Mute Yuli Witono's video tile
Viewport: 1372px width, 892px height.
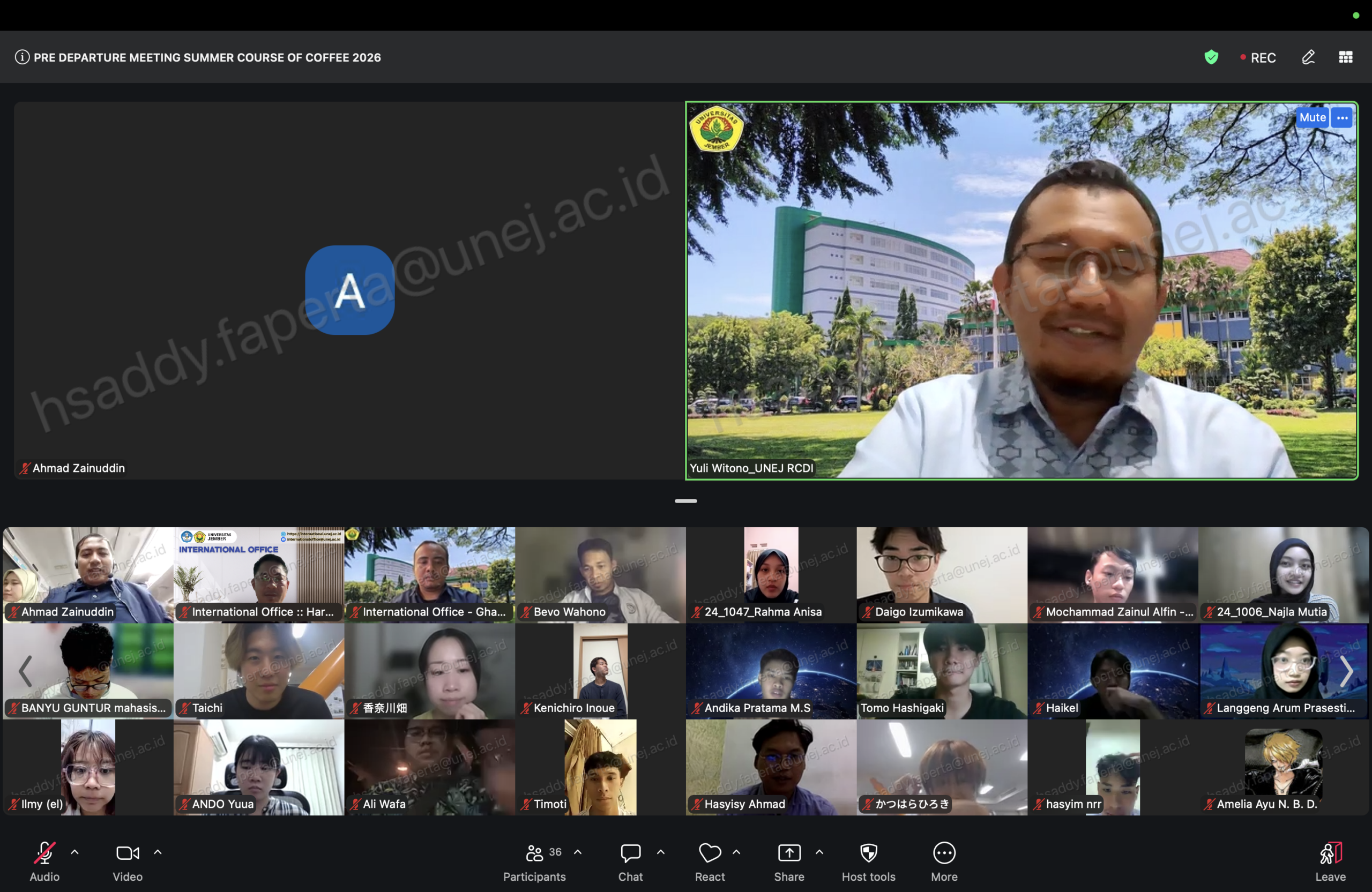[x=1312, y=117]
